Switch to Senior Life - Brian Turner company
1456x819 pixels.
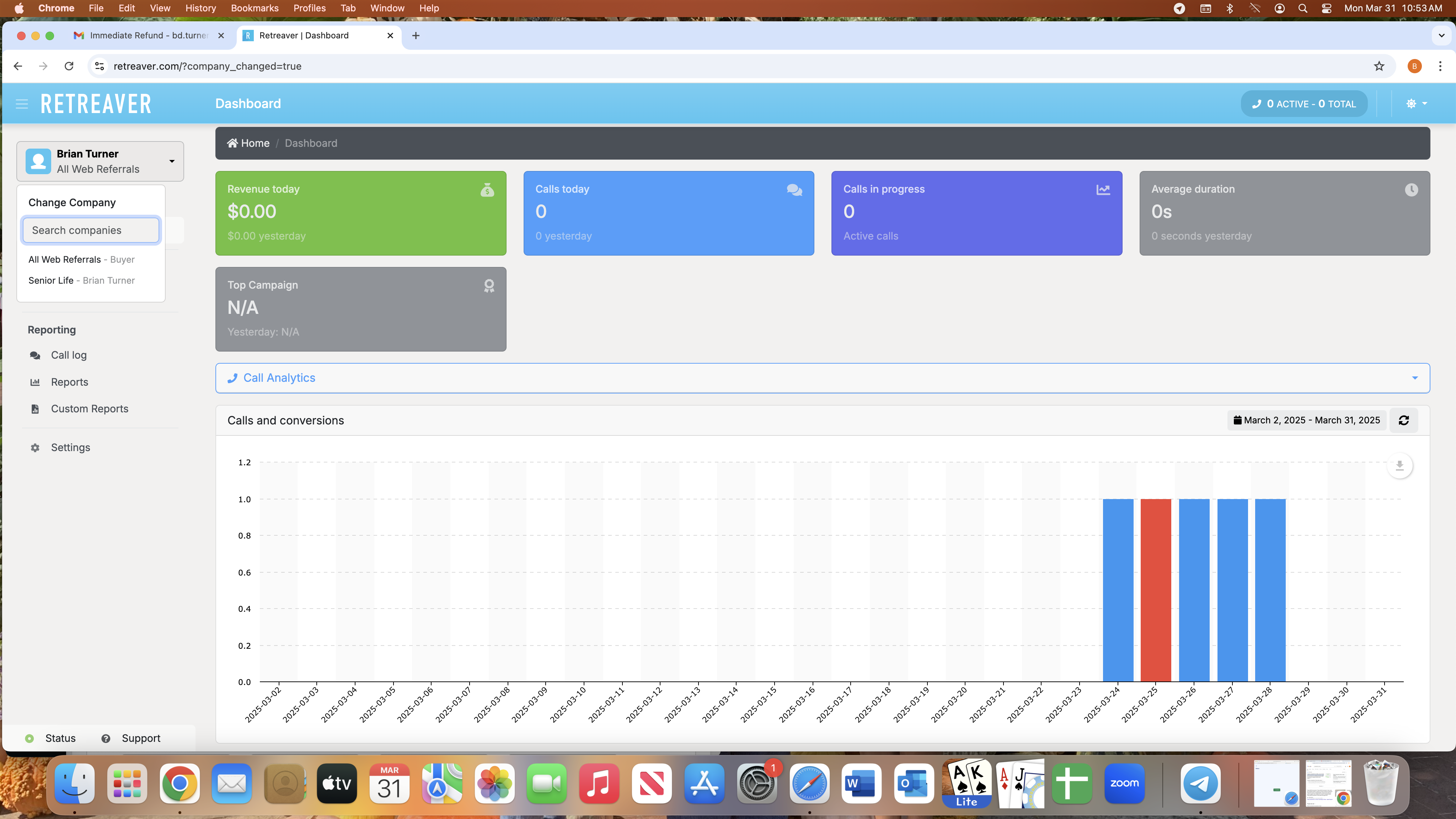coord(81,280)
